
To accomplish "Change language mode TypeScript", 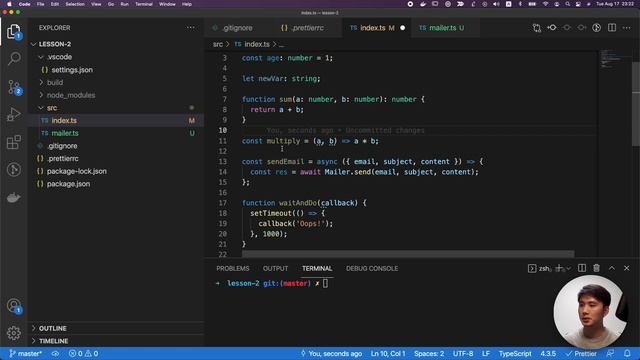I will click(x=515, y=353).
